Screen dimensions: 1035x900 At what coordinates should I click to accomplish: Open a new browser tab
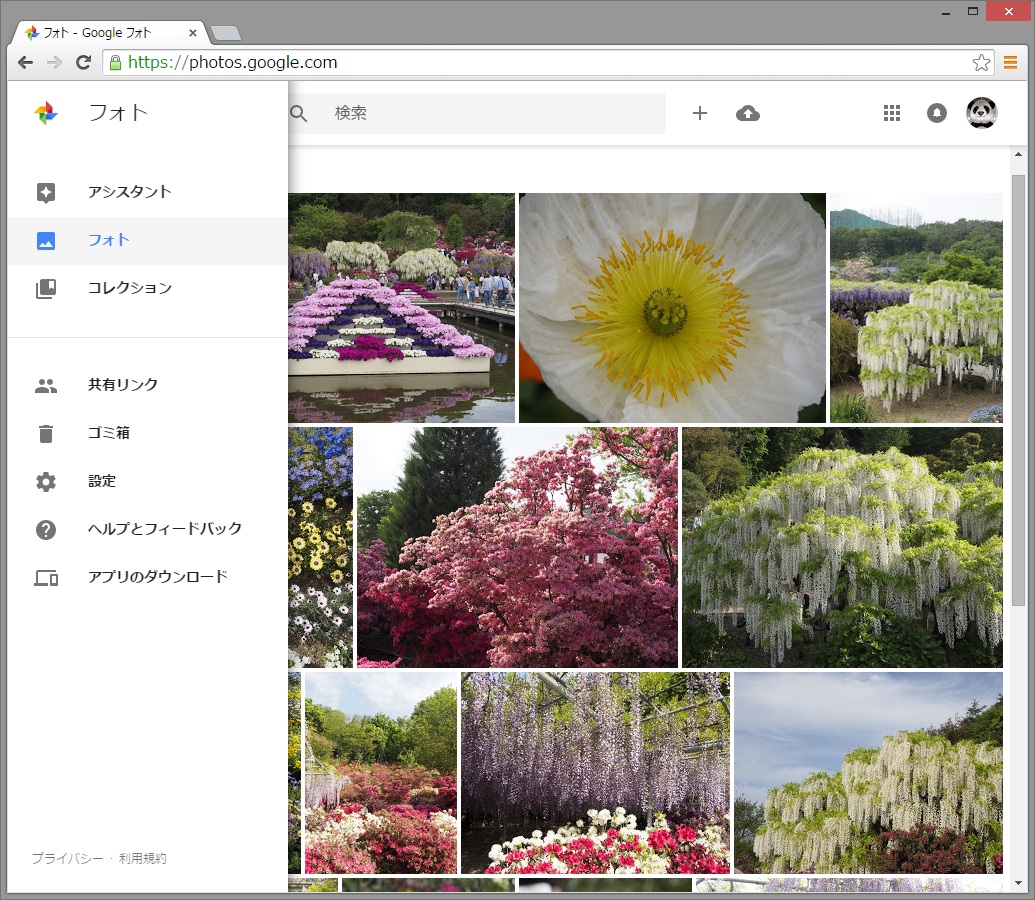point(226,33)
